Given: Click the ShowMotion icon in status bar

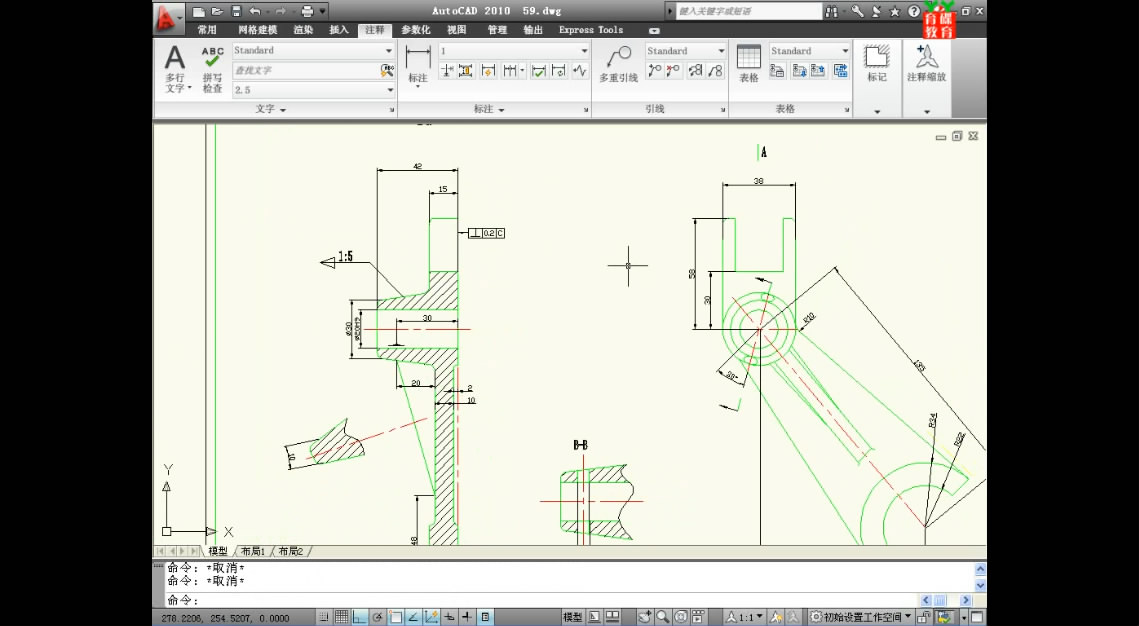Looking at the screenshot, I should coord(698,617).
